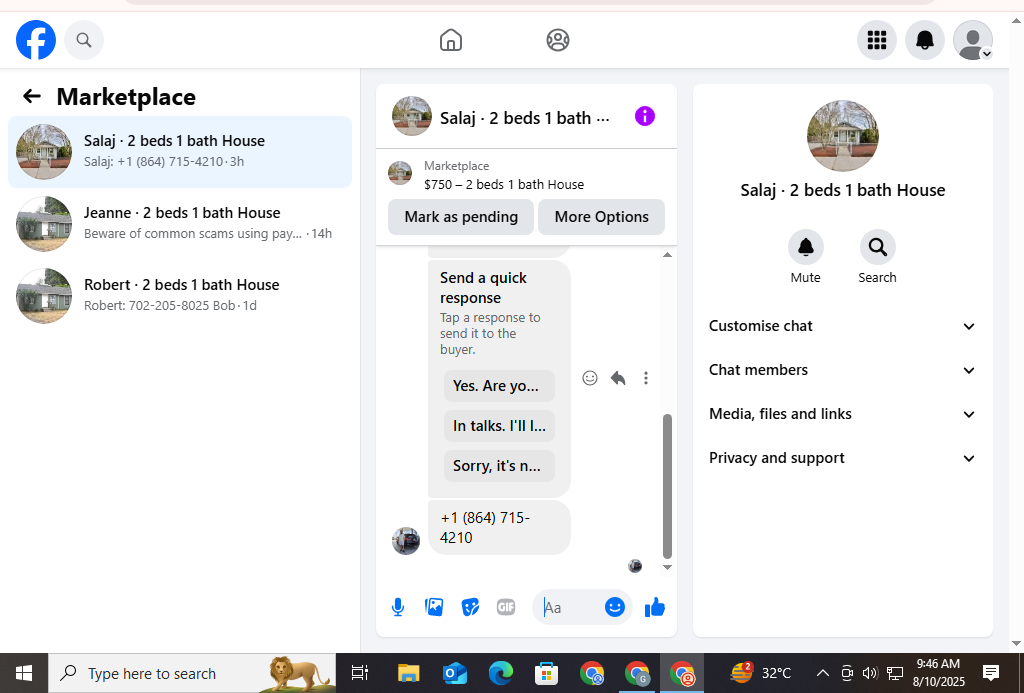The image size is (1024, 693).
Task: Click Mark as pending button
Action: point(461,217)
